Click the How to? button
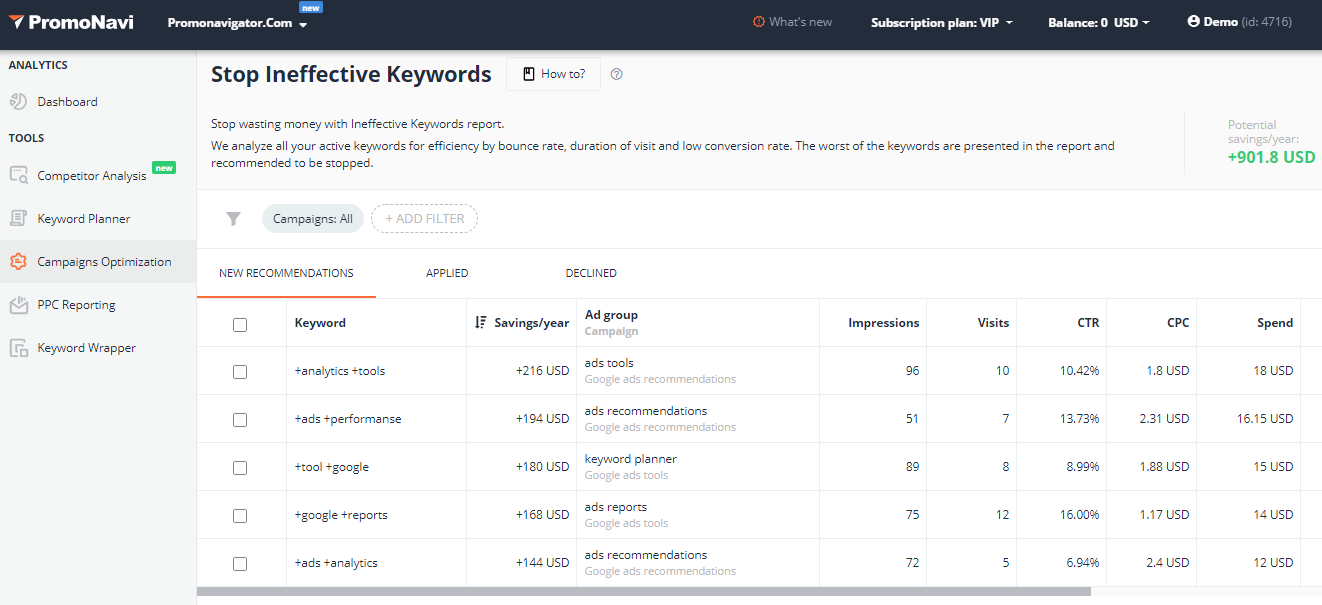The image size is (1322, 605). [554, 74]
